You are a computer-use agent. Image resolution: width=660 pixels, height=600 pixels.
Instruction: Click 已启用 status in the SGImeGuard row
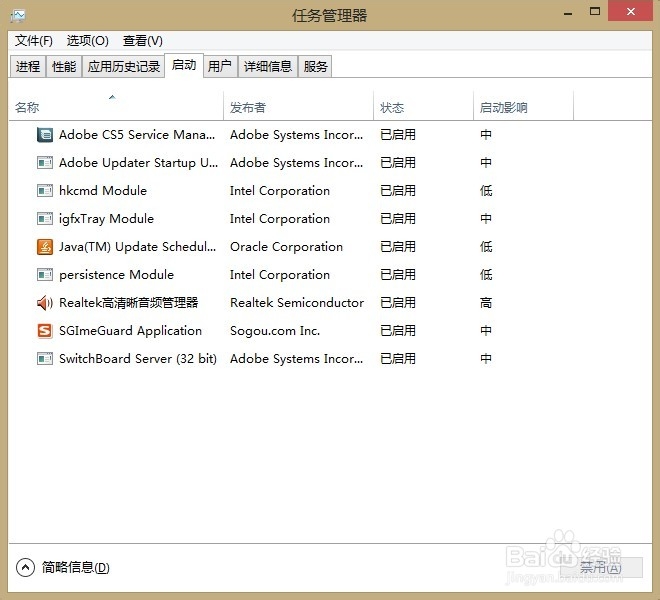[x=398, y=331]
